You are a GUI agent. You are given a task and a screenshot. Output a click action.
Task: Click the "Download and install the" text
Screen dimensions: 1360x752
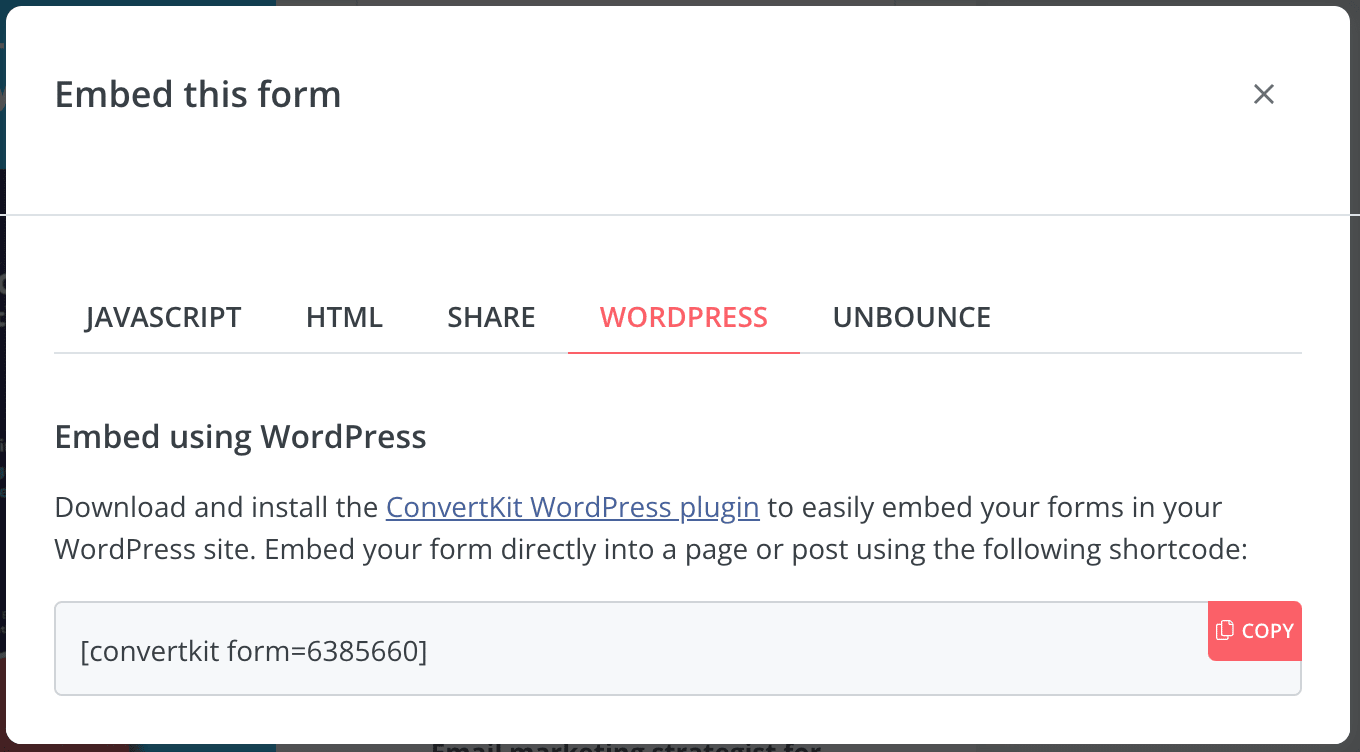point(217,507)
